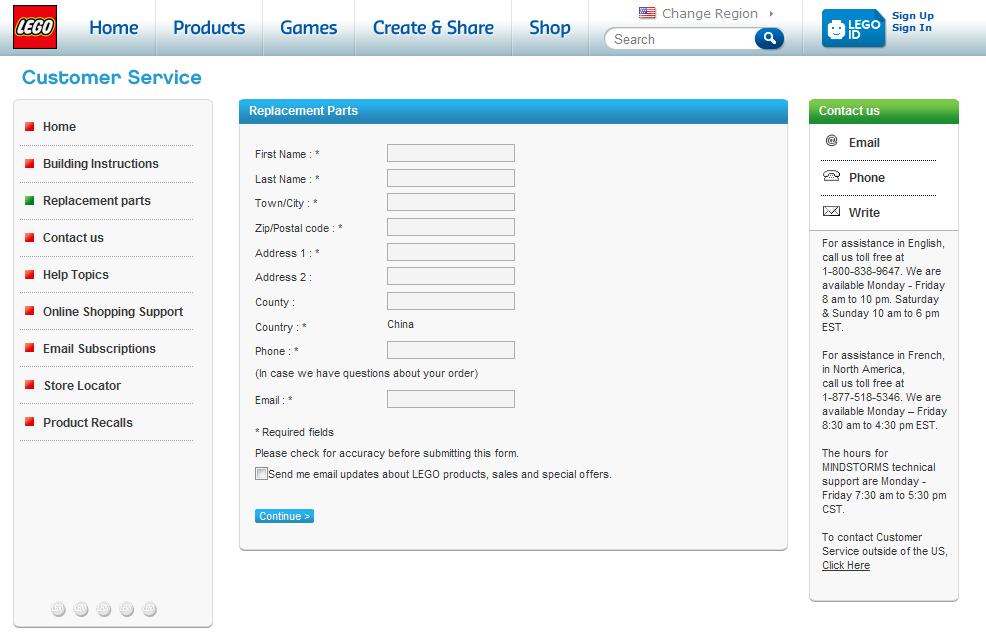
Task: Open the Home top navigation item
Action: tap(114, 28)
